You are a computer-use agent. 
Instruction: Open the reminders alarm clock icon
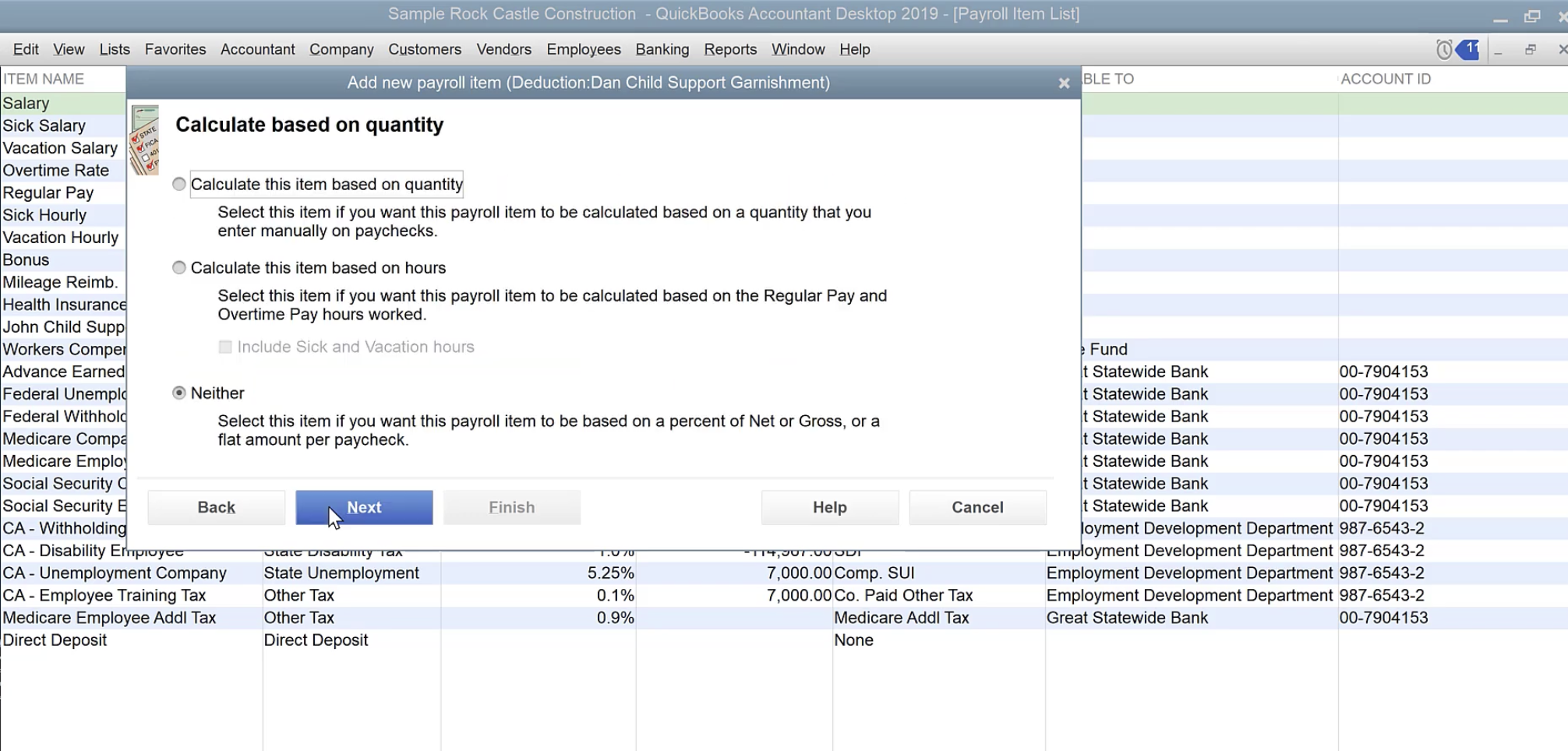1443,50
